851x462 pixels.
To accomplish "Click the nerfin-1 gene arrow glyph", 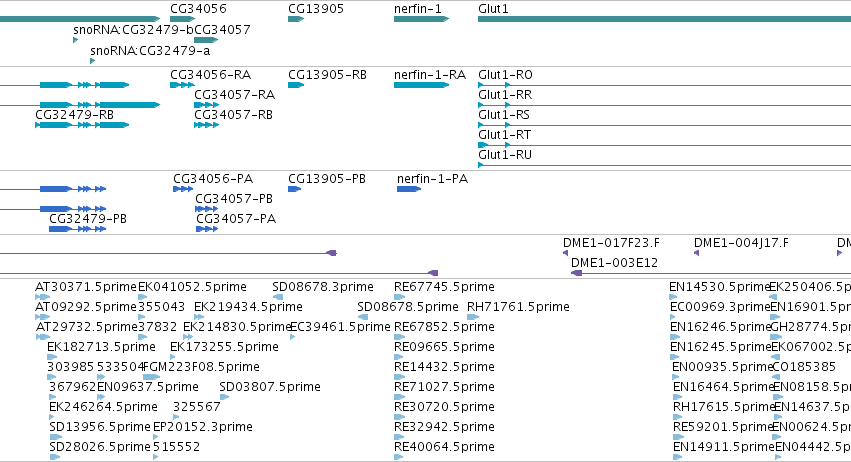I will pyautogui.click(x=422, y=19).
